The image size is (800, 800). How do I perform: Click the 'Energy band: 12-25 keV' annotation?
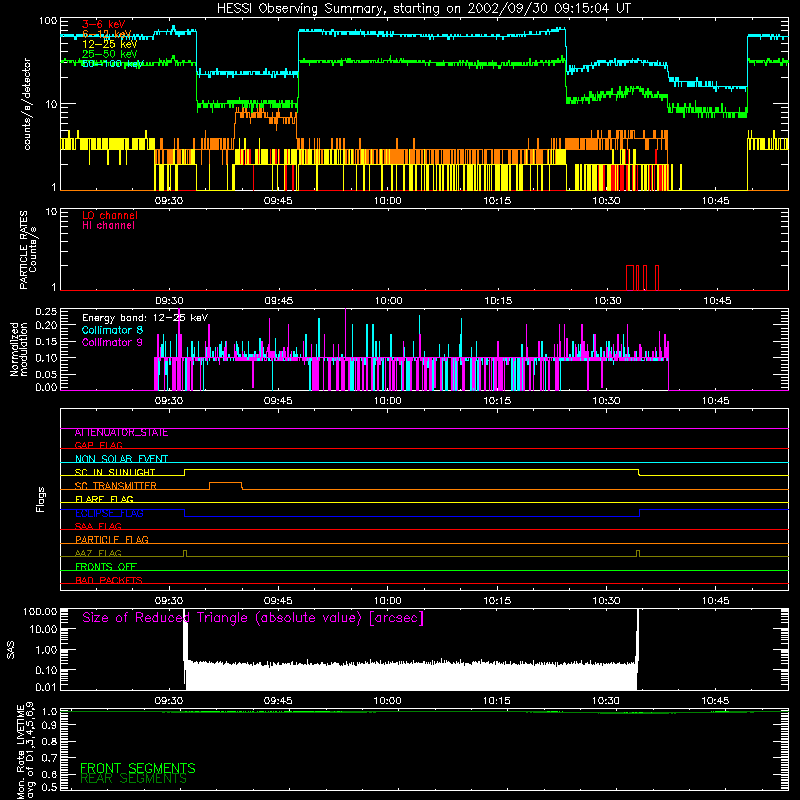click(x=145, y=318)
